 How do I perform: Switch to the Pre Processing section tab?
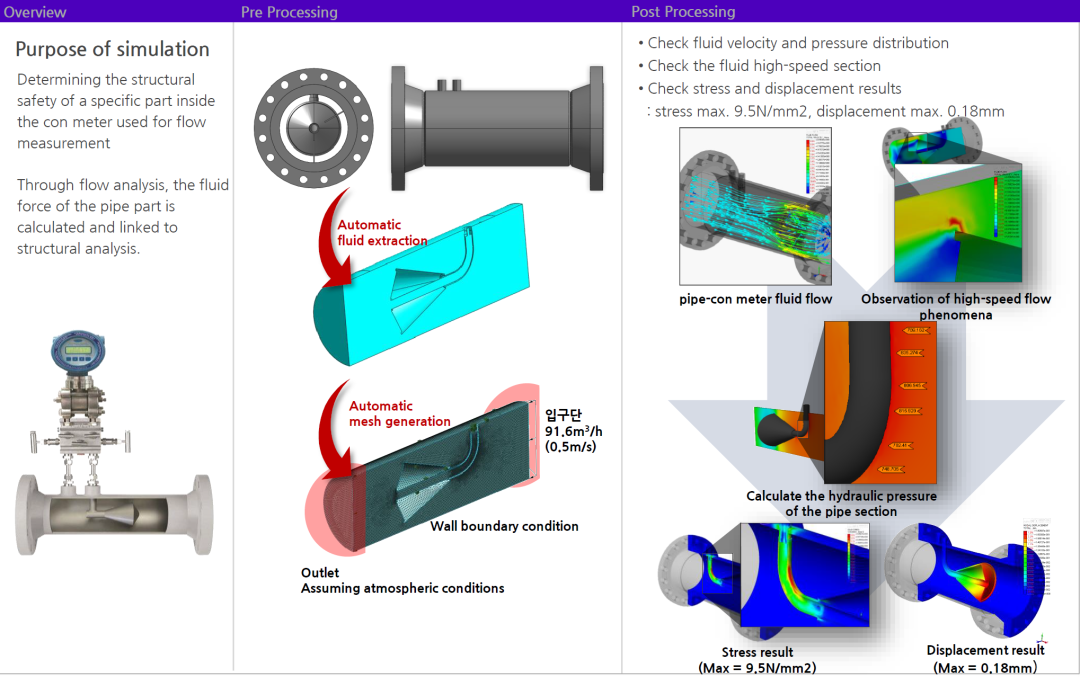pyautogui.click(x=289, y=12)
